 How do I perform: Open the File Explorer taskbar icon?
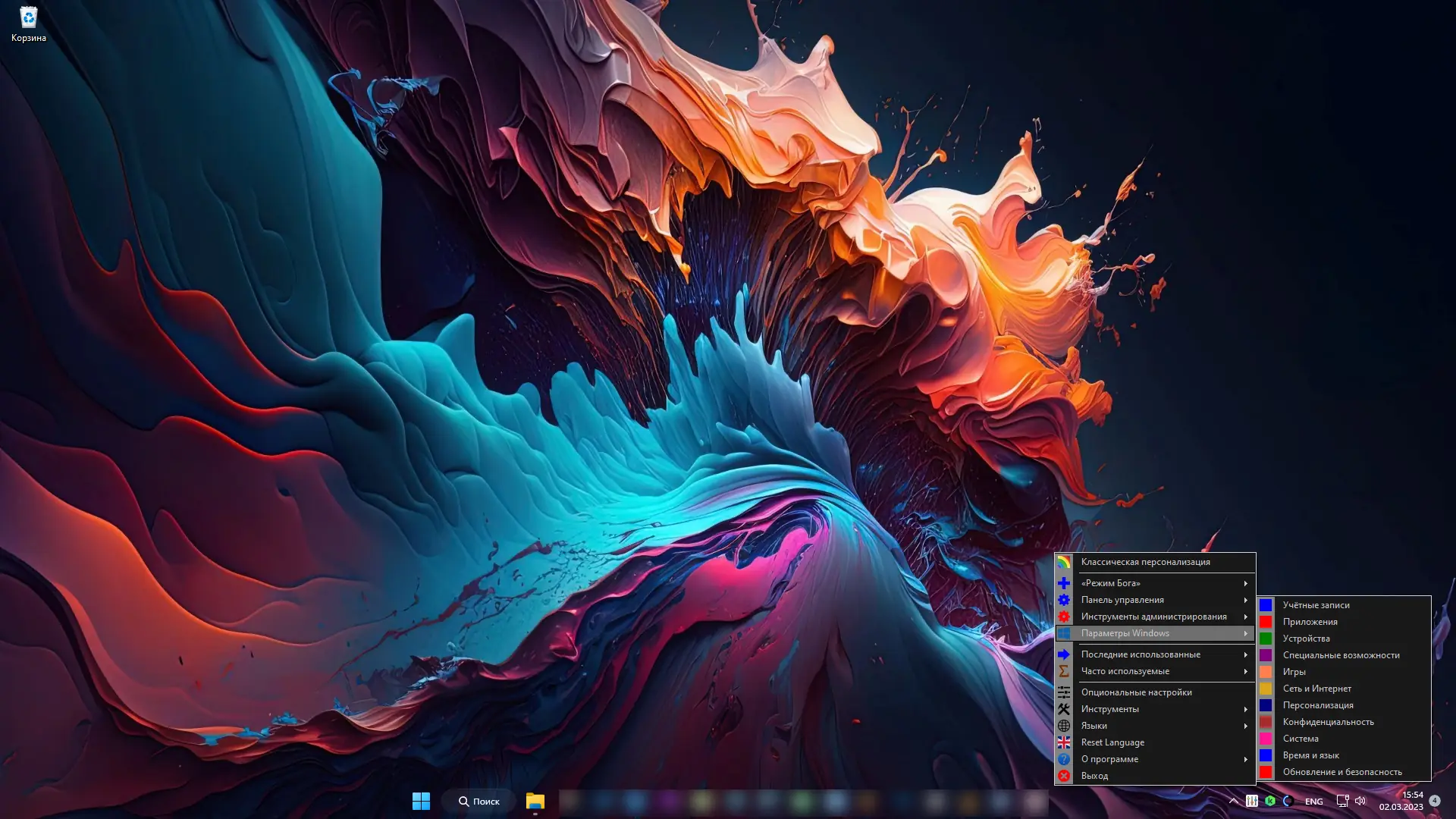[535, 801]
